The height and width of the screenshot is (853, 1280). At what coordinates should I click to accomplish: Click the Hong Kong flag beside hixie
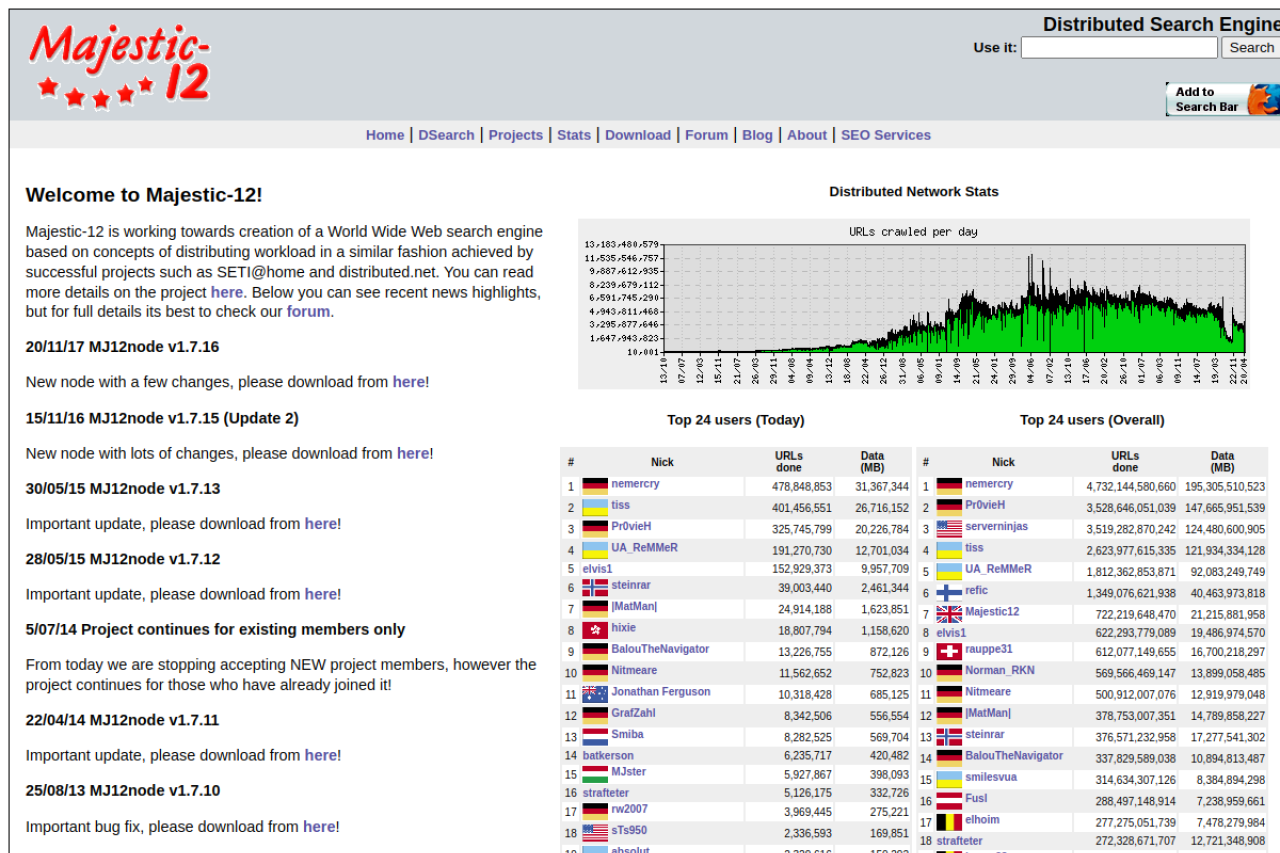(595, 630)
